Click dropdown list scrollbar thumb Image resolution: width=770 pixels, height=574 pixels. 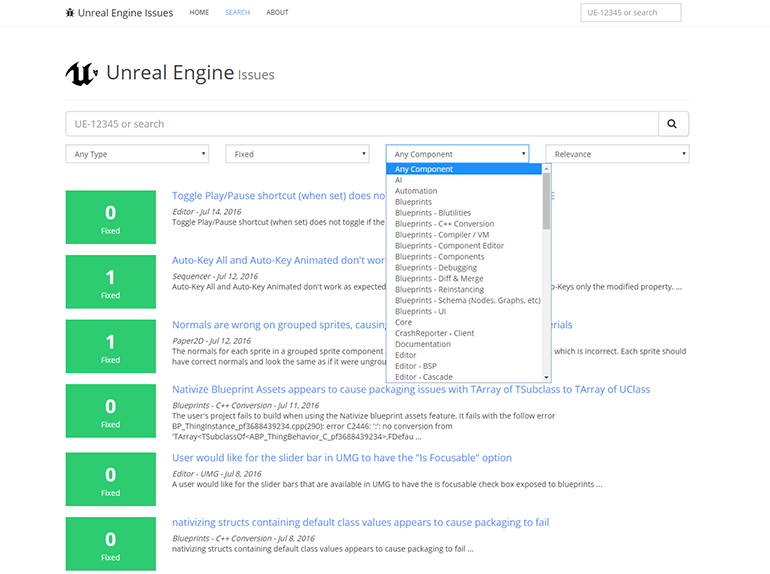click(x=546, y=201)
